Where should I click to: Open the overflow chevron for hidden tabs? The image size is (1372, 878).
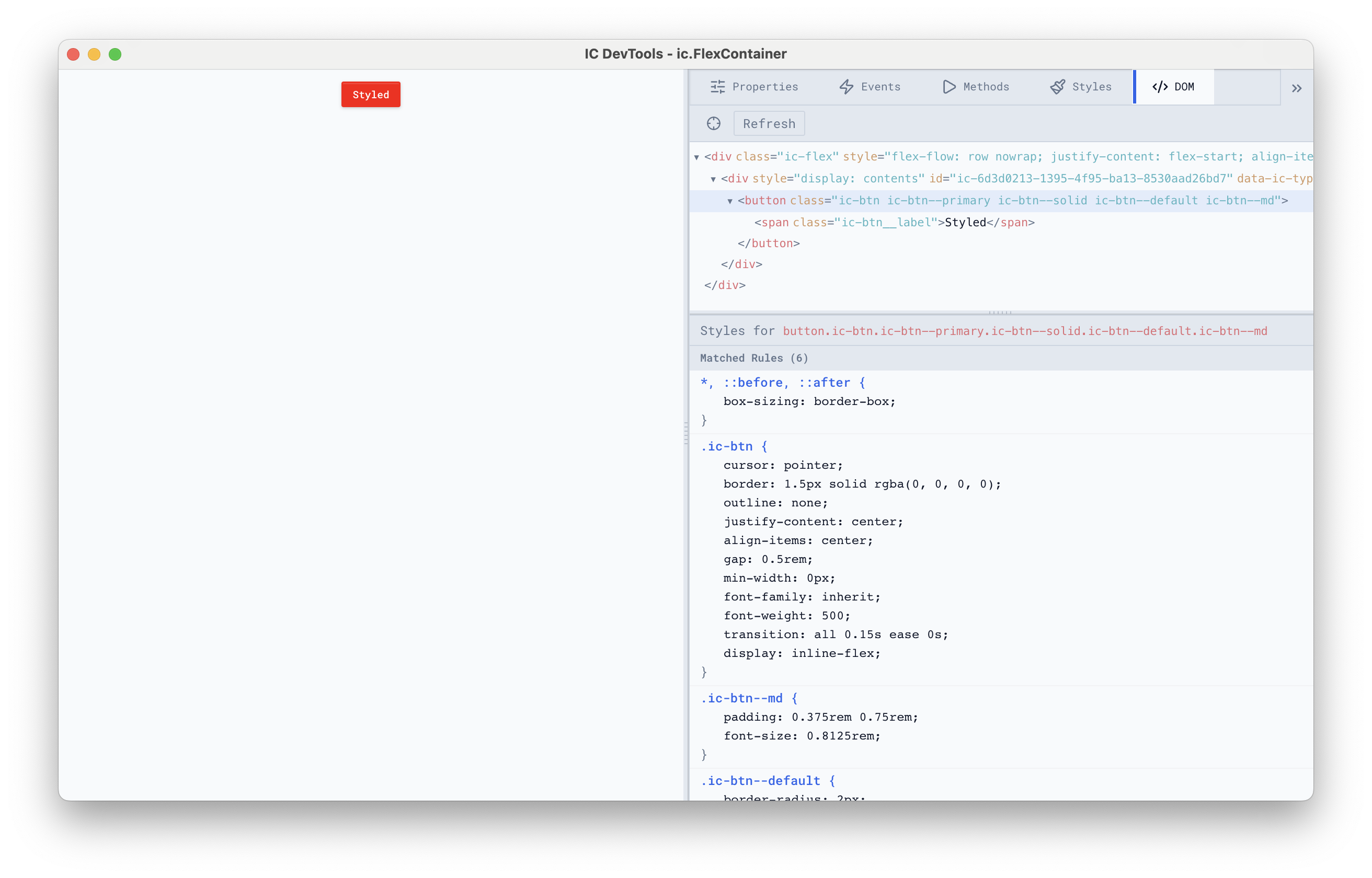click(x=1297, y=87)
